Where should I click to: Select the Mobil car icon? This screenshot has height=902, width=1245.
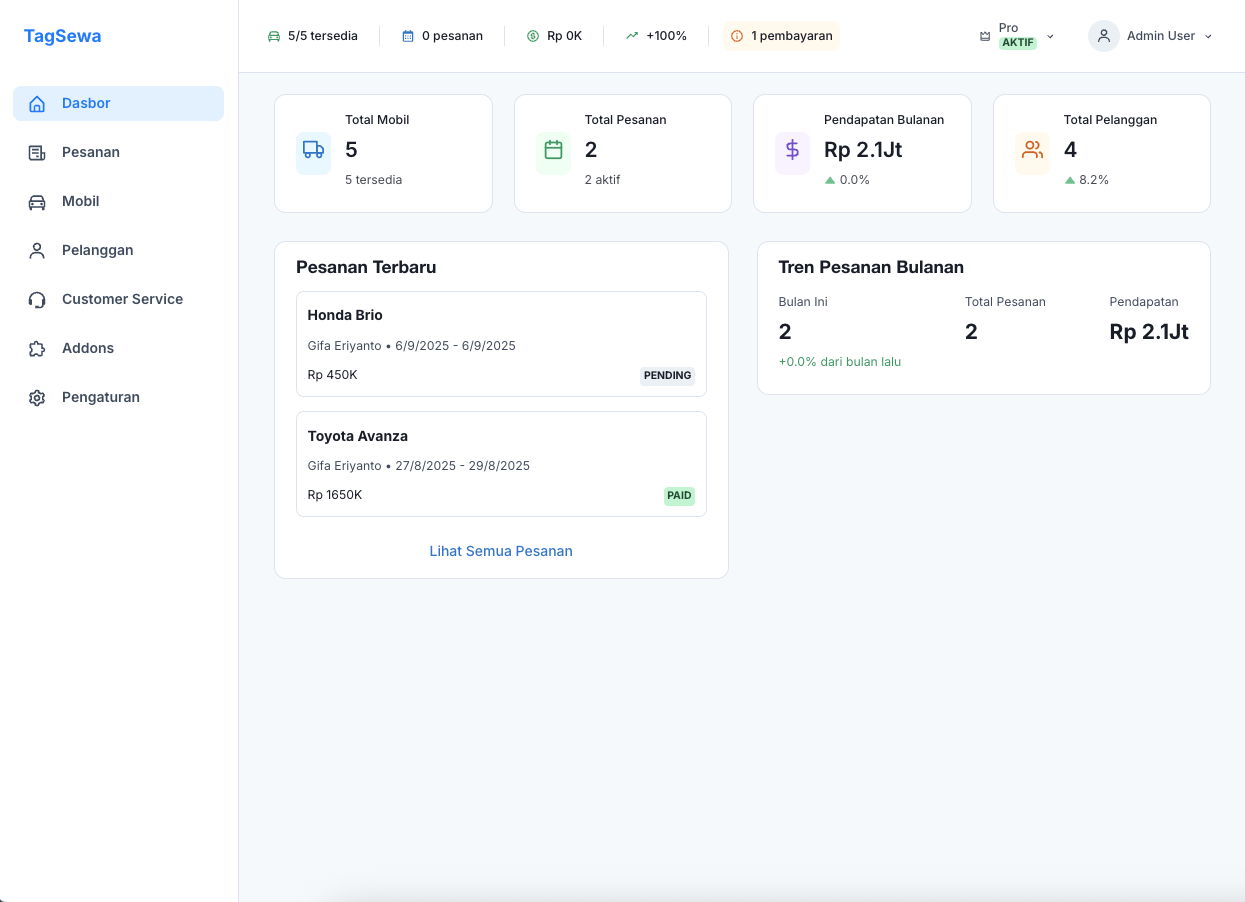pos(37,200)
